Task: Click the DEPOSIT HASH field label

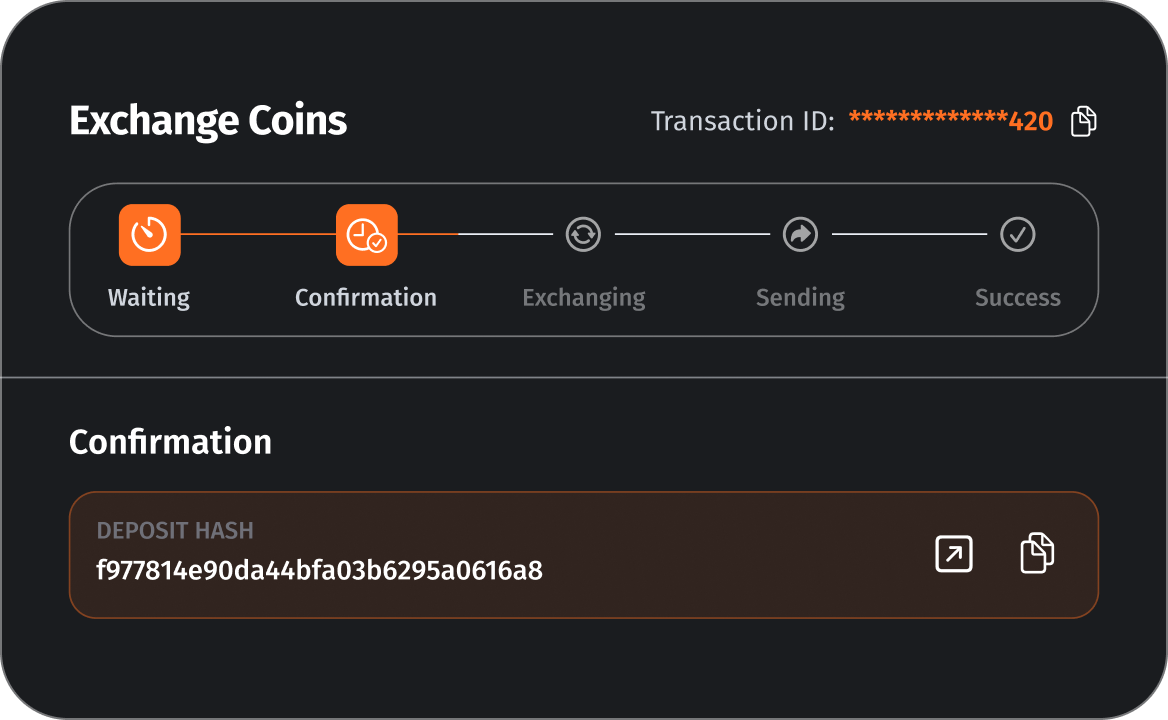Action: tap(175, 531)
